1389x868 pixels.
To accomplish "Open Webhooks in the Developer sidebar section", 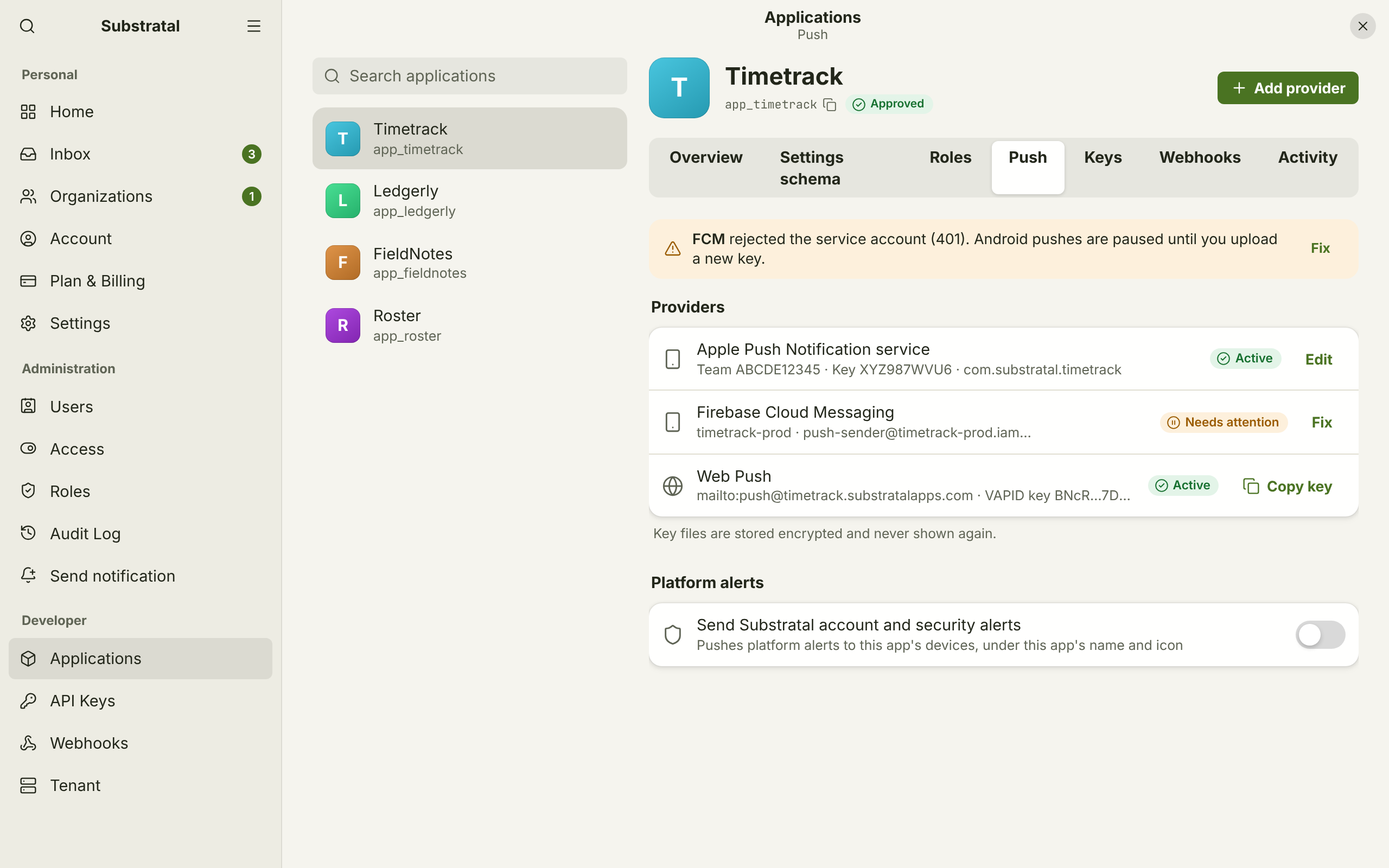I will pos(141,743).
